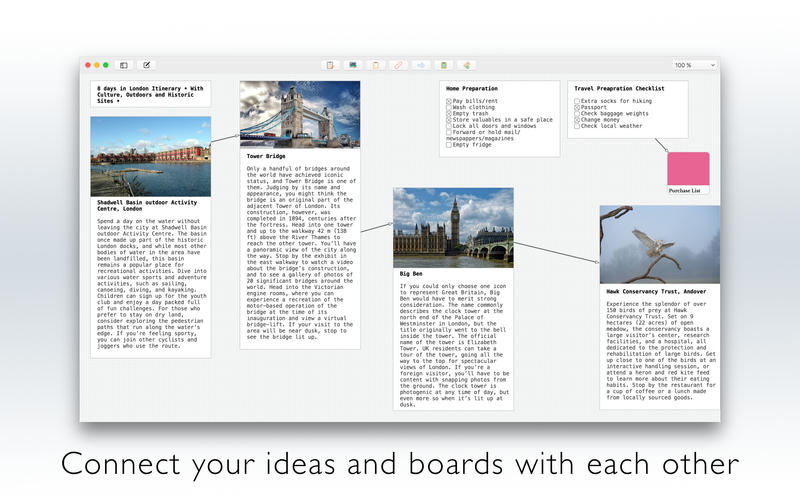Click the green board toolbar icon
The width and height of the screenshot is (800, 500).
coord(443,65)
